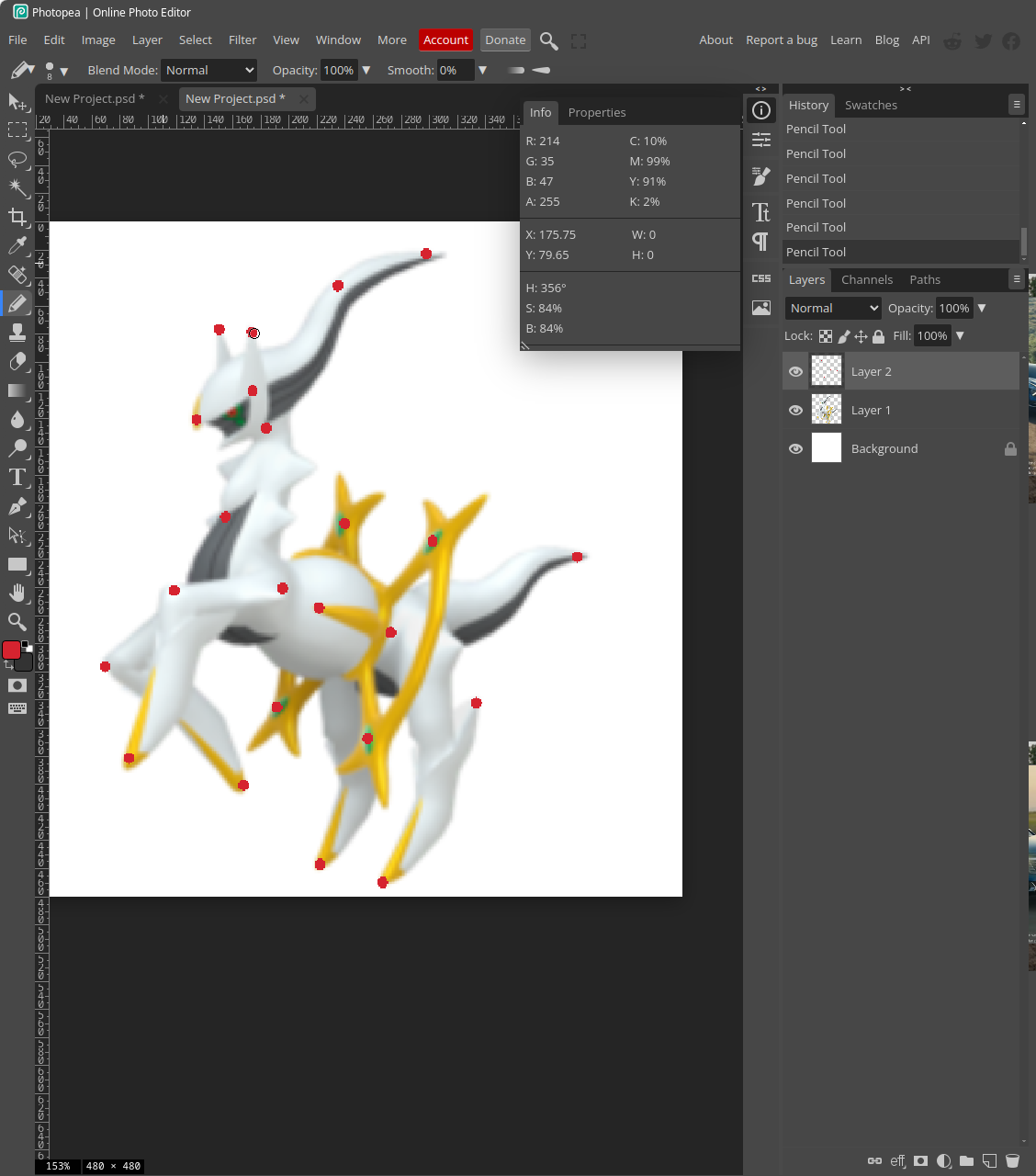Switch to the Swatches tab
1036x1176 pixels.
click(x=871, y=105)
